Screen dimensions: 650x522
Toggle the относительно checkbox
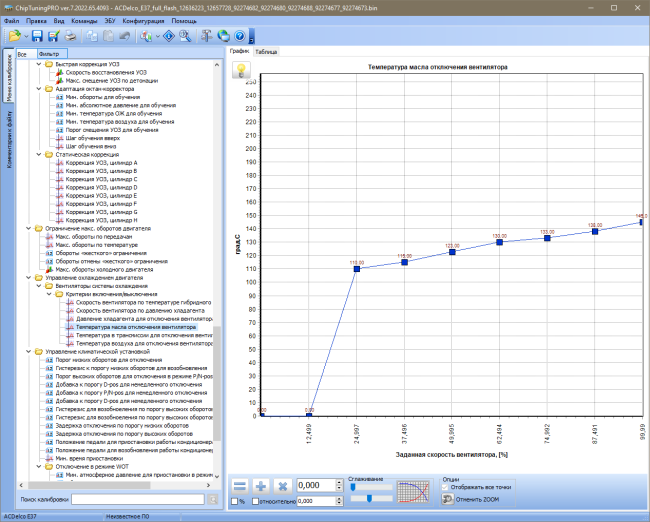tap(256, 501)
